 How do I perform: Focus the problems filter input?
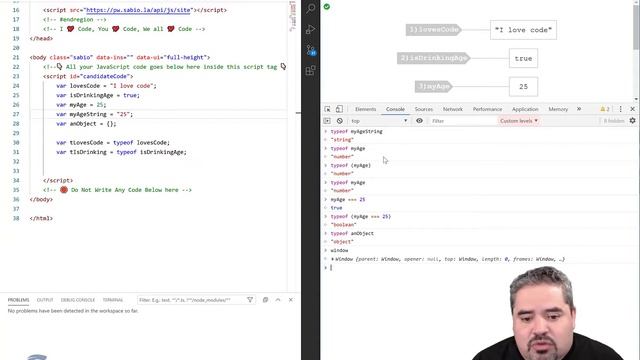coord(191,300)
